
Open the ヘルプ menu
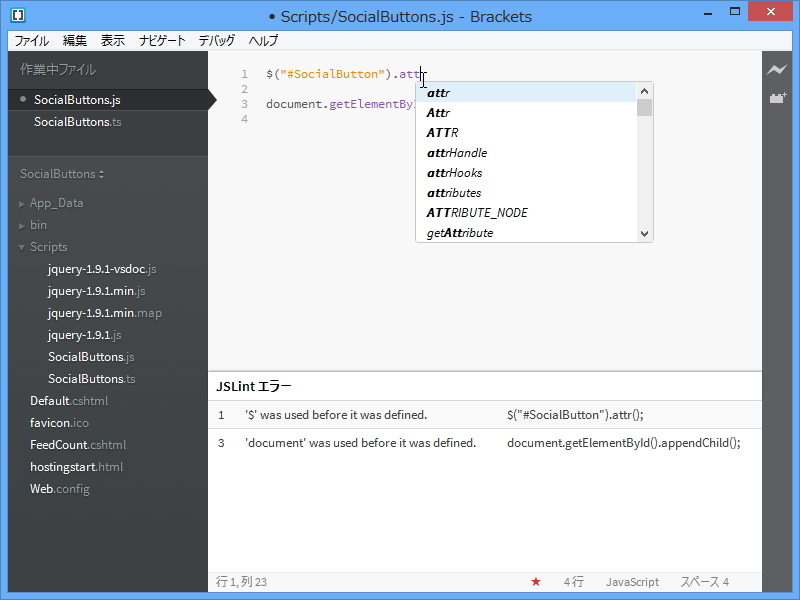click(x=263, y=41)
